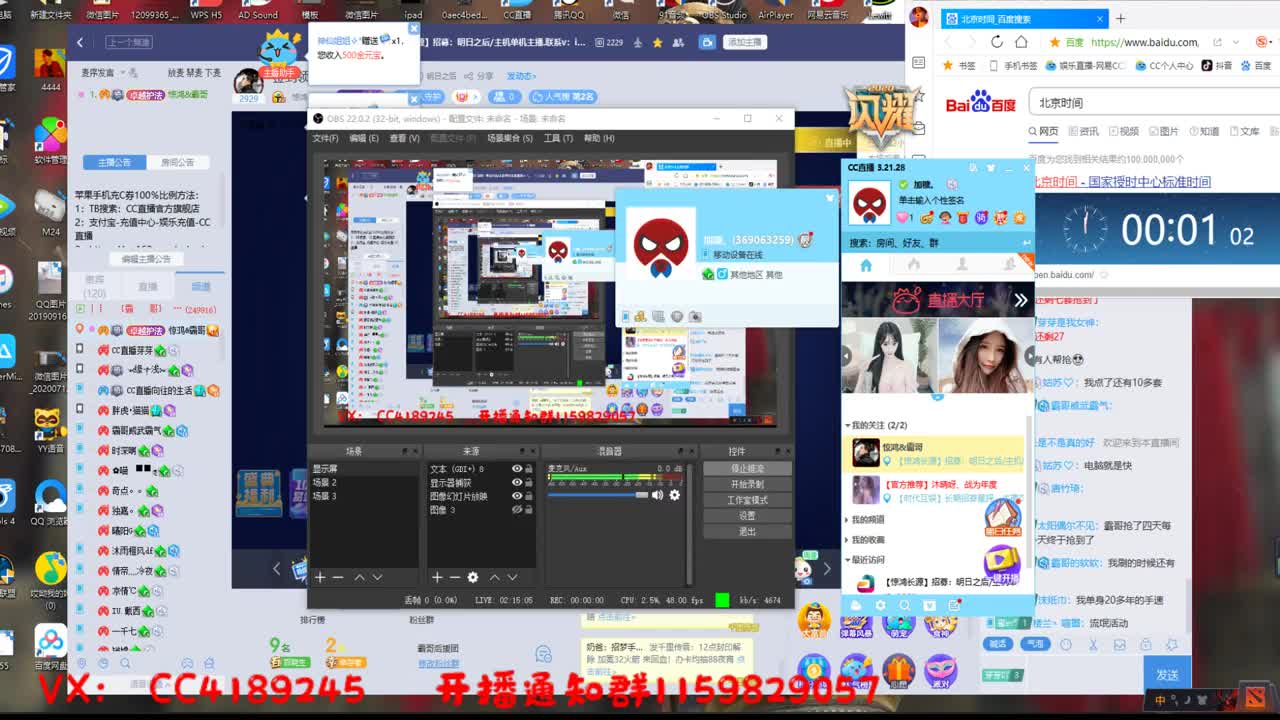The width and height of the screenshot is (1280, 720).
Task: Adjust the 麦克风/Aux volume slider
Action: coord(598,495)
